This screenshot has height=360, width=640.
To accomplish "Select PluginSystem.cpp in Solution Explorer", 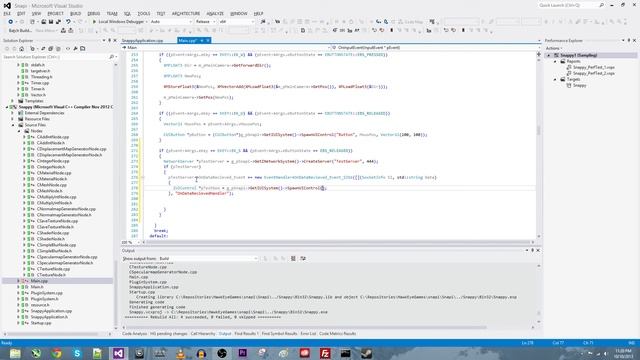I will pyautogui.click(x=47, y=293).
